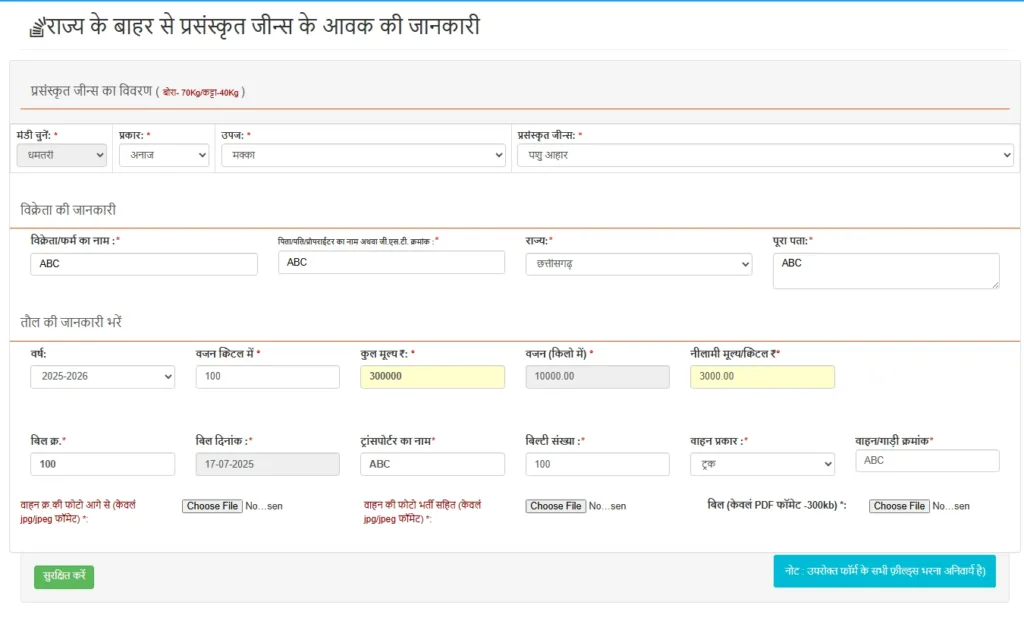Click the सुरक्षित करें save button
This screenshot has height=624, width=1024.
tap(63, 577)
